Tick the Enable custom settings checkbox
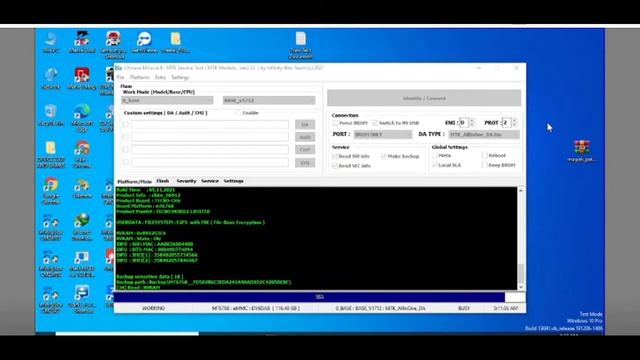The height and width of the screenshot is (360, 640). 238,113
